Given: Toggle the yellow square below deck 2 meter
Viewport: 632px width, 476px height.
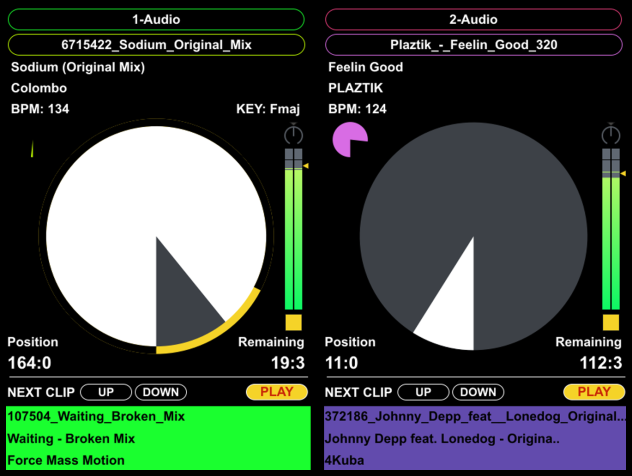Looking at the screenshot, I should 611,322.
